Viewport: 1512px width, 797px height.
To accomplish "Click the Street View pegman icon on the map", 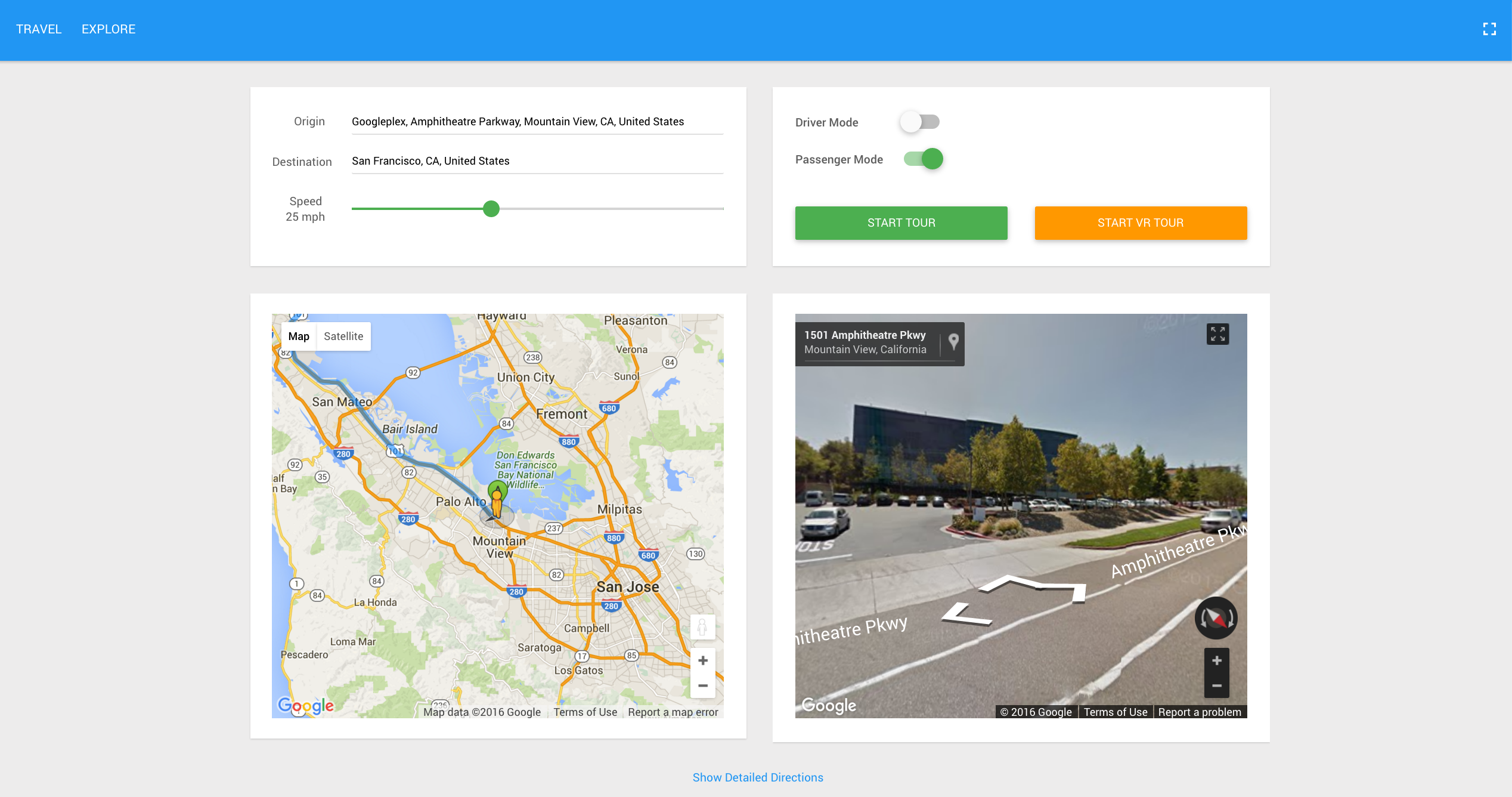I will click(x=702, y=627).
